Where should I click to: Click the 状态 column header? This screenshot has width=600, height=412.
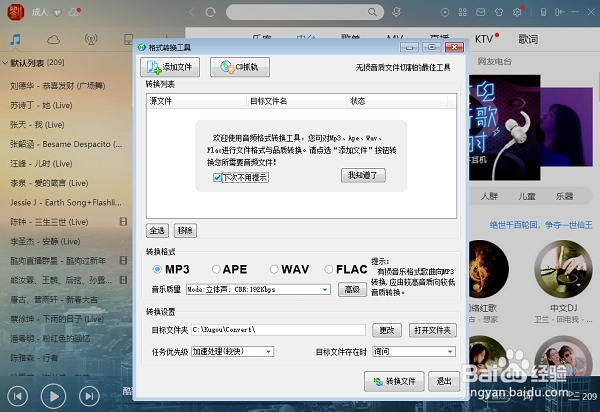click(x=397, y=101)
